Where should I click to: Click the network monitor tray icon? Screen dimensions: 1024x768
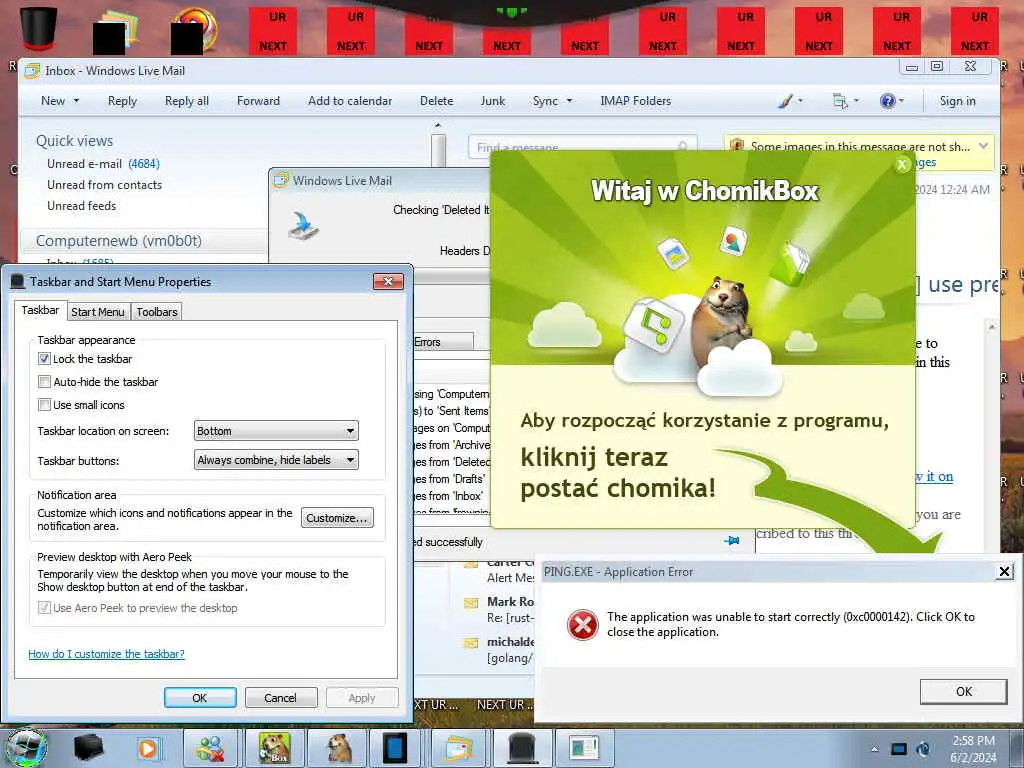(x=899, y=749)
